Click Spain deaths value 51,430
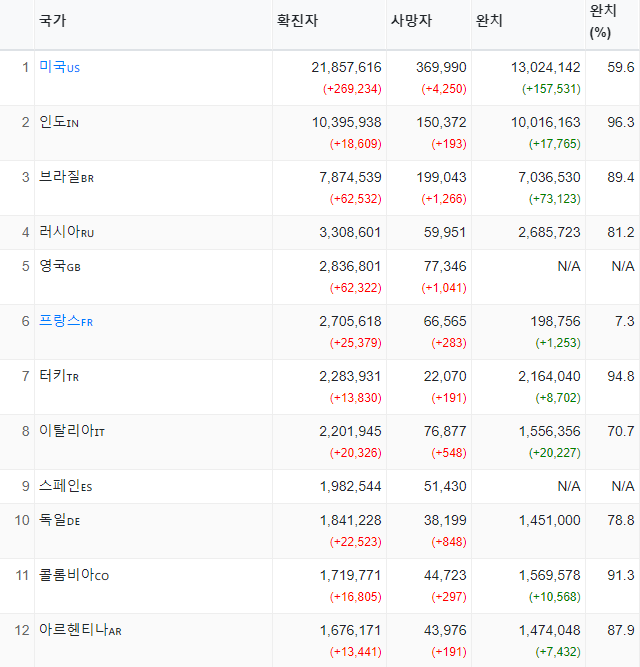 click(445, 486)
